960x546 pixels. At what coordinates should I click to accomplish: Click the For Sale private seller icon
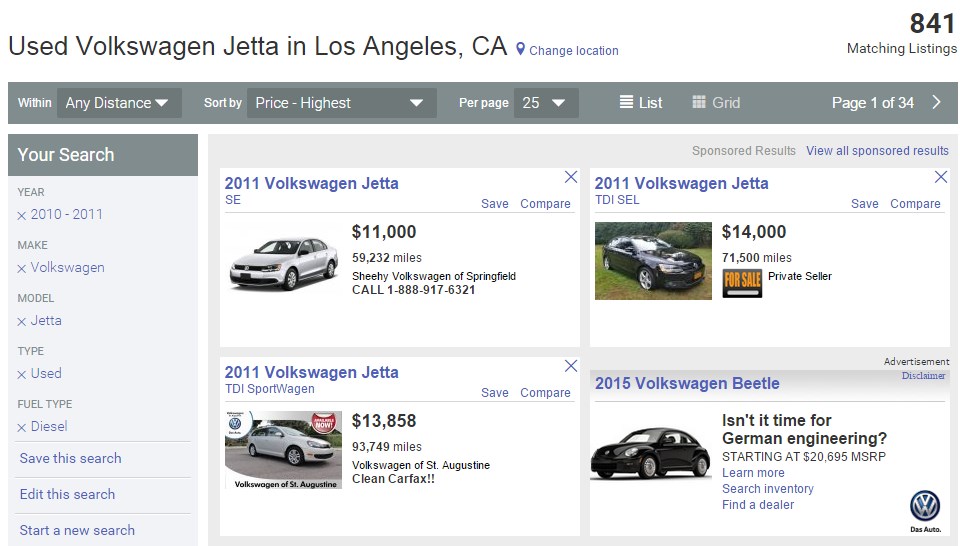pyautogui.click(x=742, y=283)
